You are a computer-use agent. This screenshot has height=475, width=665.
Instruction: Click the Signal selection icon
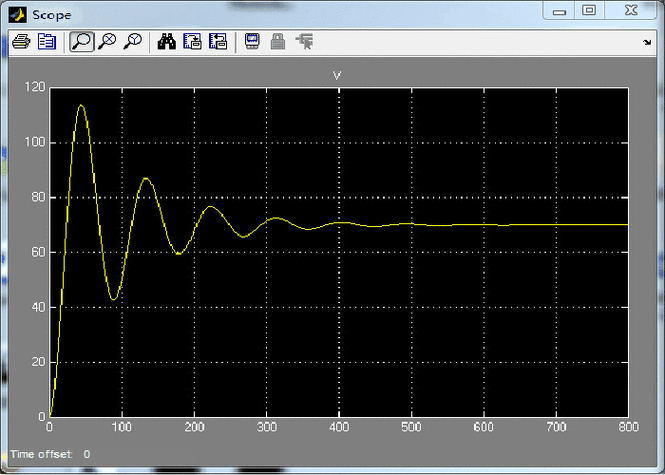[305, 42]
